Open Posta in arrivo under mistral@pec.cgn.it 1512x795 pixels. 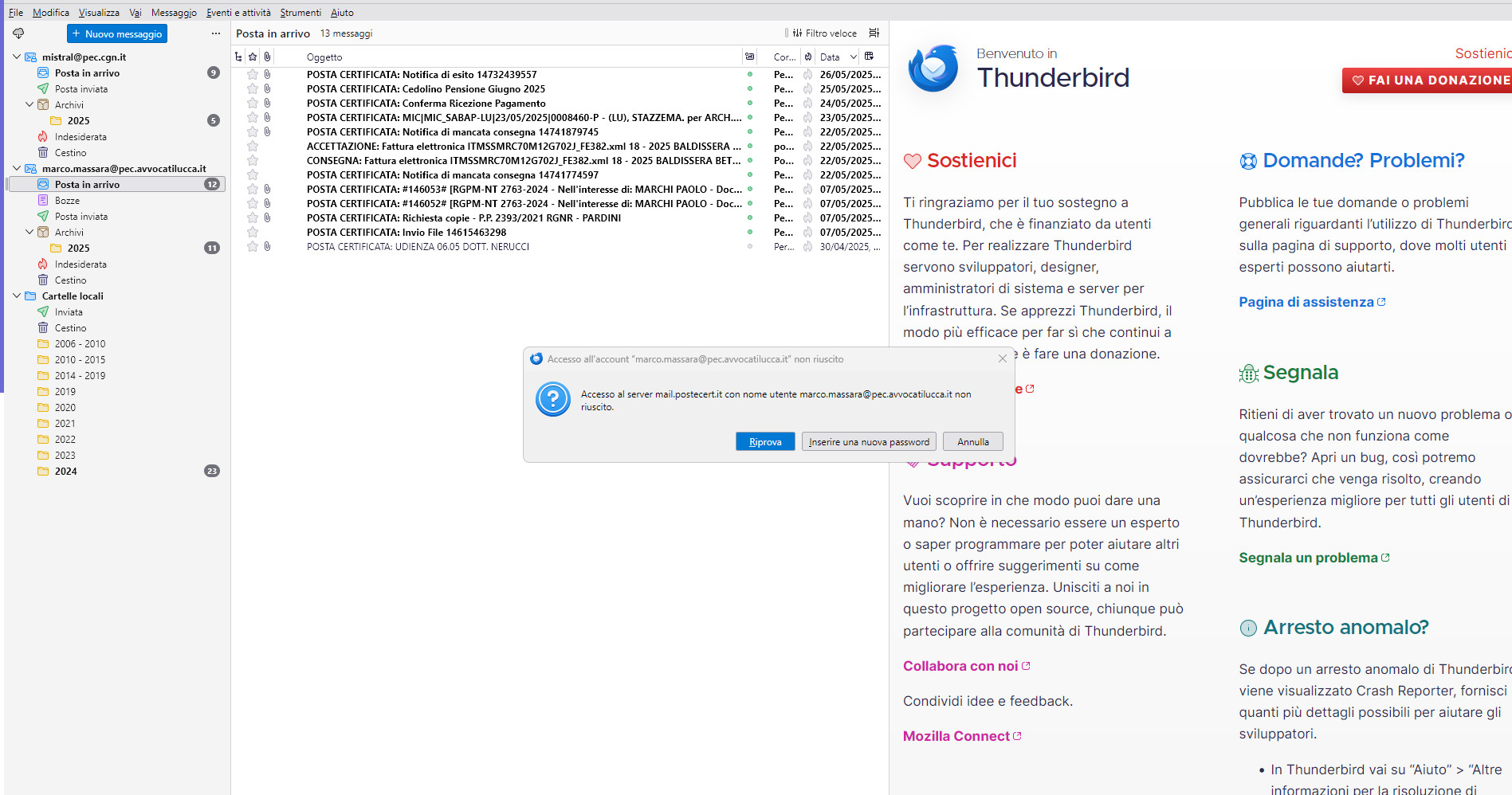click(x=87, y=73)
